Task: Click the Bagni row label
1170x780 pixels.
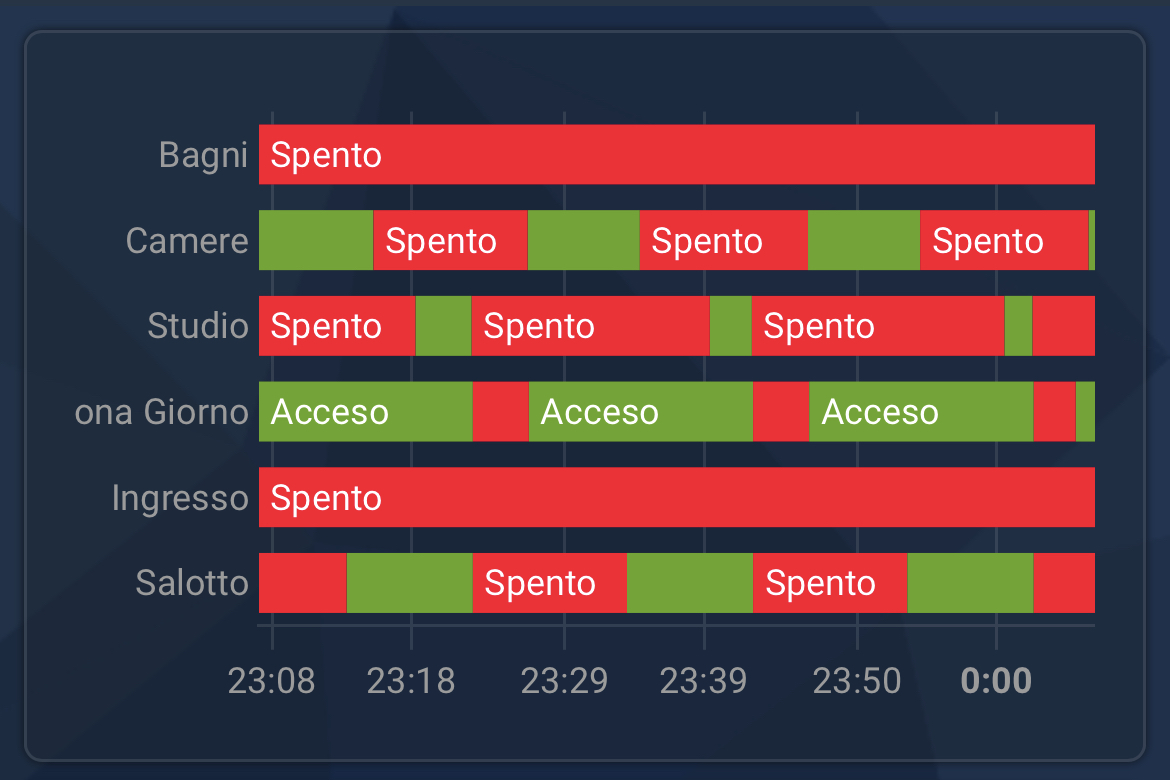Action: pyautogui.click(x=203, y=155)
